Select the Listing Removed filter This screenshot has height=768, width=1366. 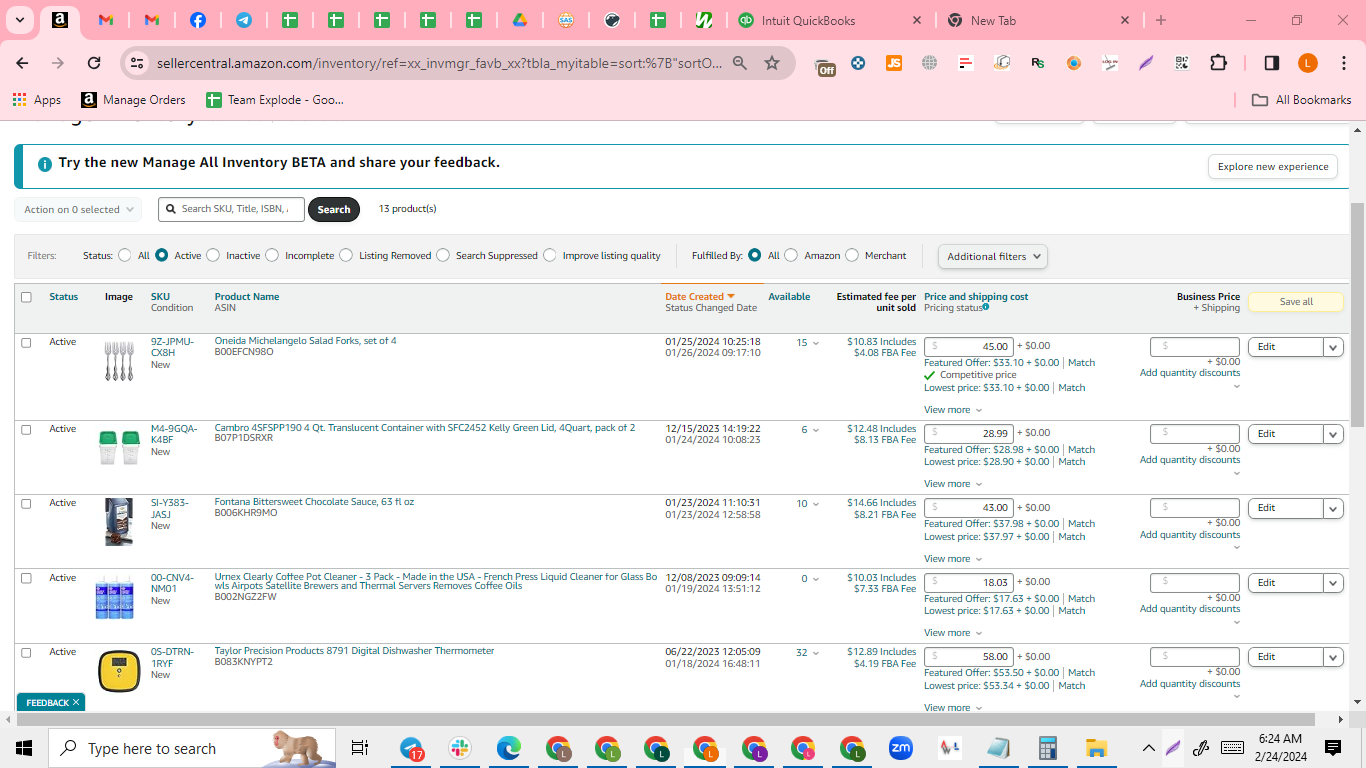pyautogui.click(x=346, y=255)
